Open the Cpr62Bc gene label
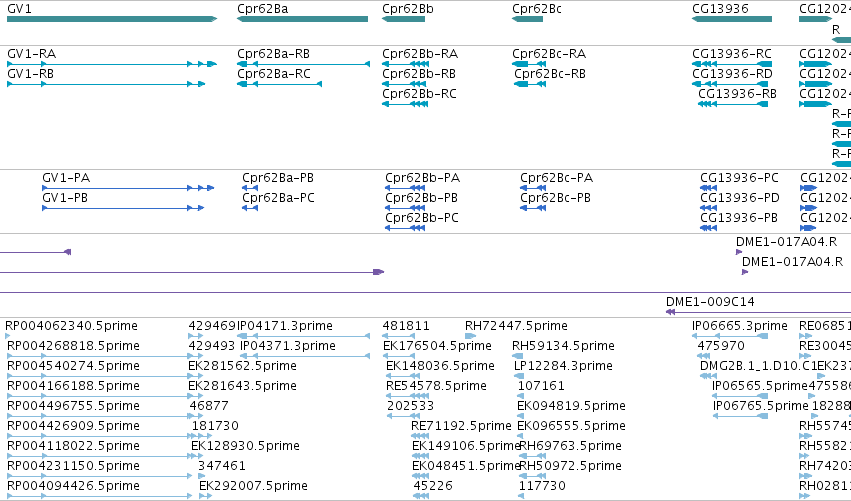Image resolution: width=851 pixels, height=501 pixels. (537, 9)
